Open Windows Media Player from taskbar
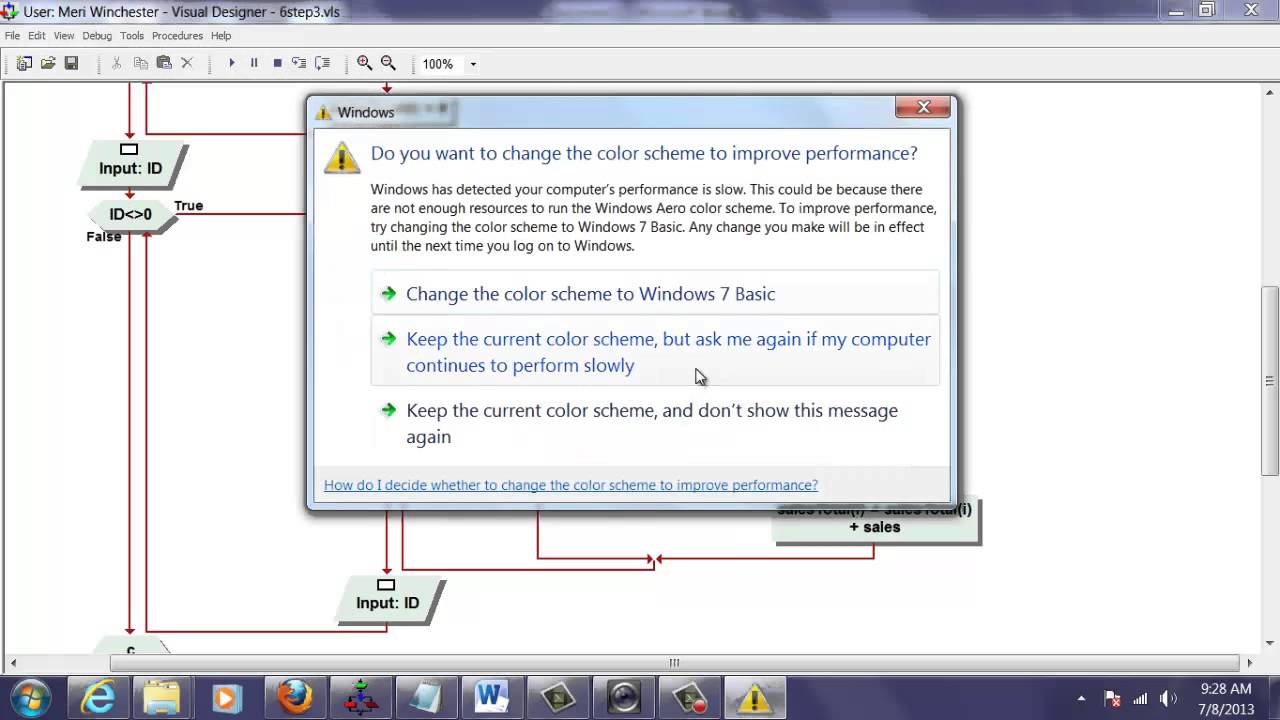 [x=226, y=698]
